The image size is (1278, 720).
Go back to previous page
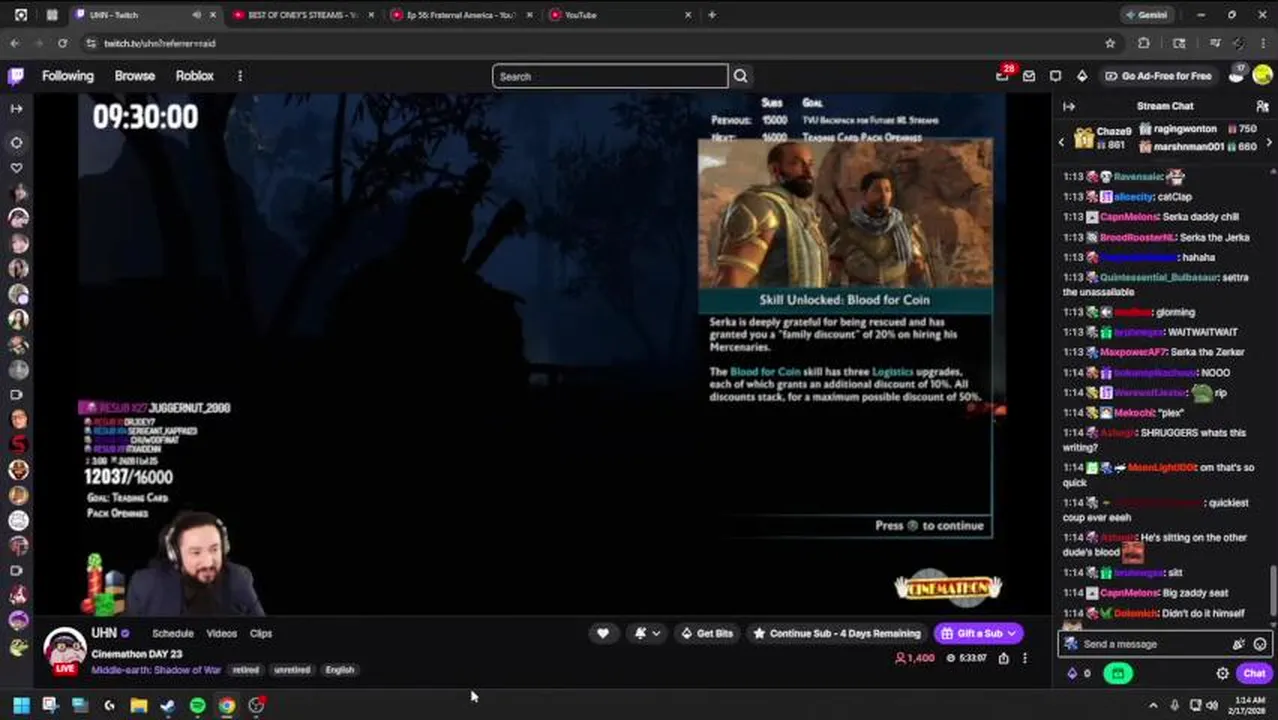tap(14, 43)
